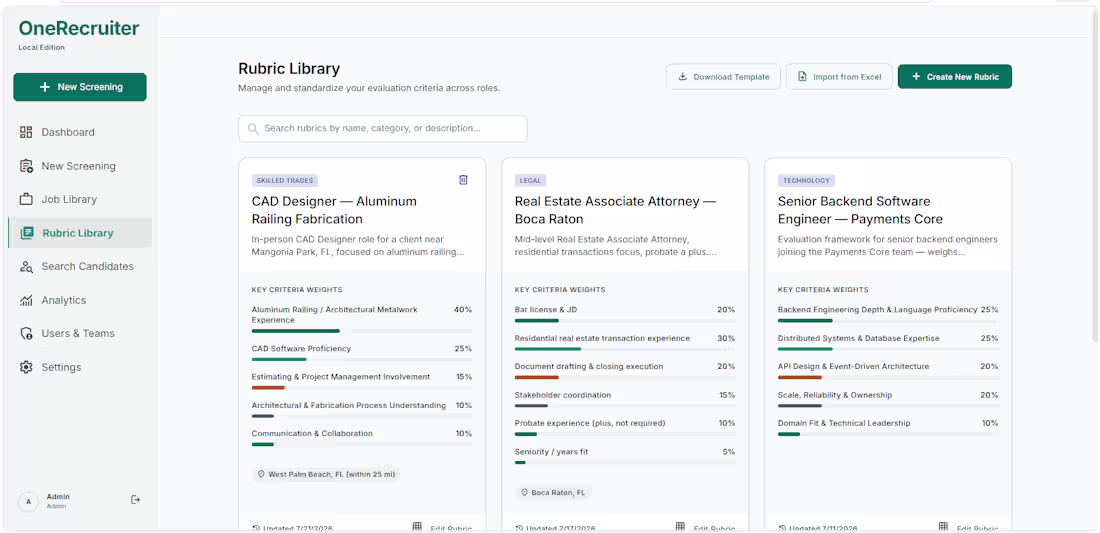The height and width of the screenshot is (533, 1100).
Task: Delete the CAD Designer rubric via trash icon
Action: pyautogui.click(x=463, y=180)
